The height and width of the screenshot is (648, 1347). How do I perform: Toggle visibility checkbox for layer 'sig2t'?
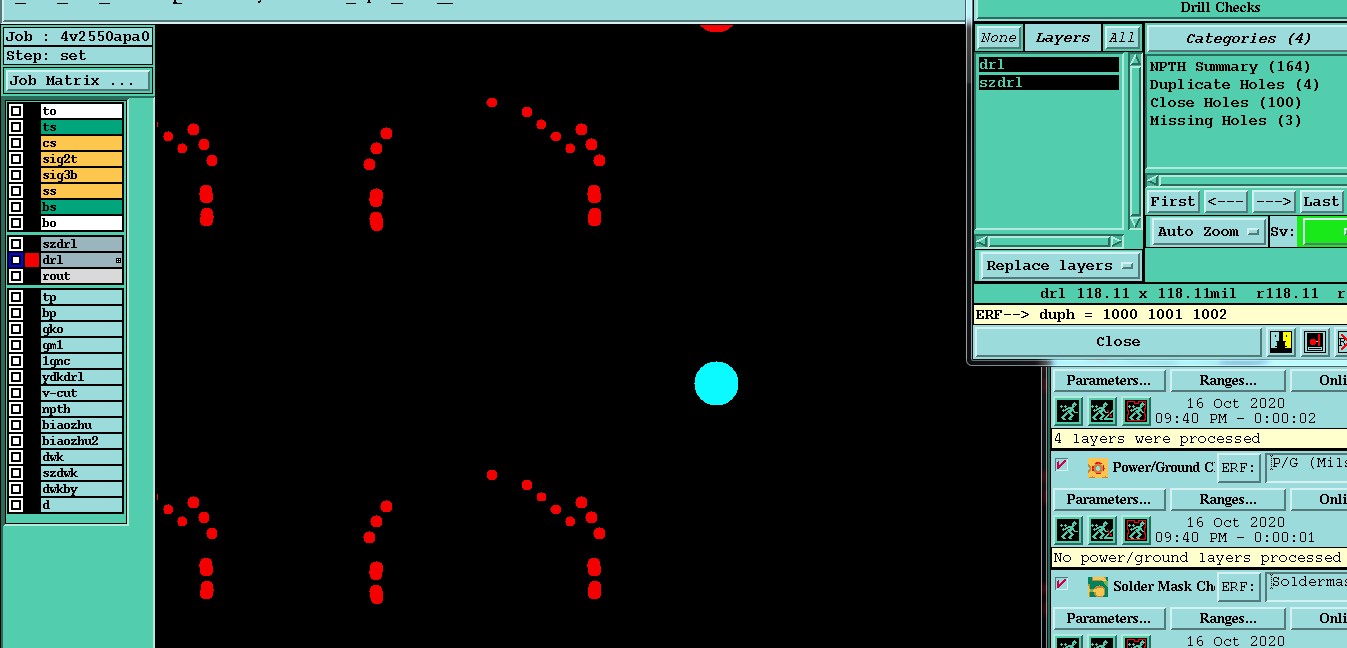point(16,159)
